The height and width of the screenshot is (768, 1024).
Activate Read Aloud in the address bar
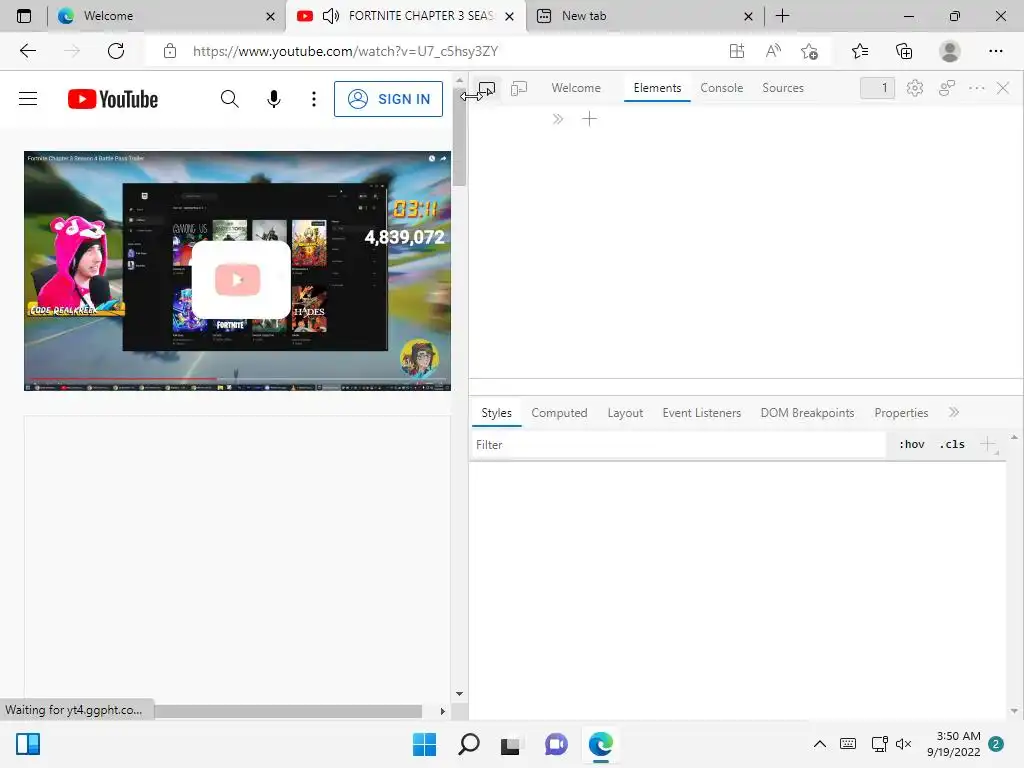coord(773,51)
